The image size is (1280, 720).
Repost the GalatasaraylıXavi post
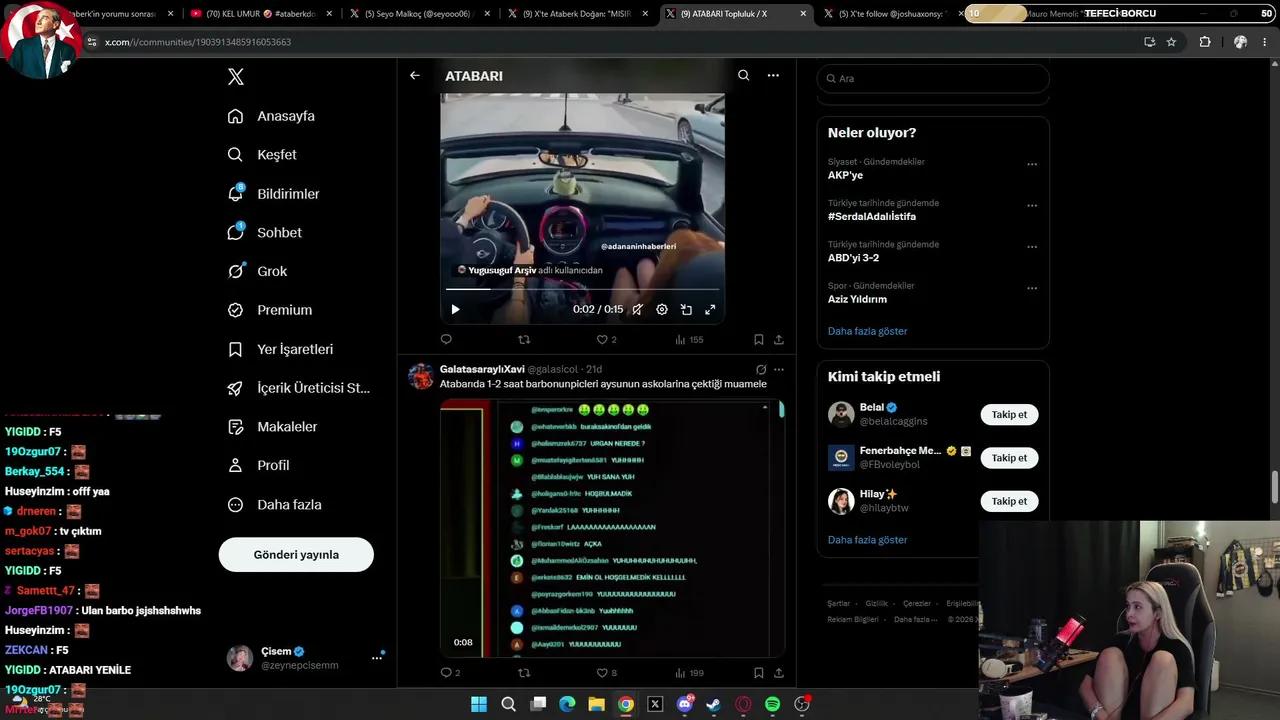(524, 673)
